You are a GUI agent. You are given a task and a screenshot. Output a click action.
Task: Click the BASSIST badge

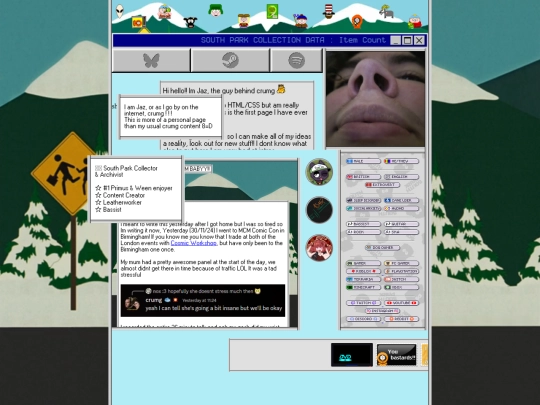click(x=363, y=224)
